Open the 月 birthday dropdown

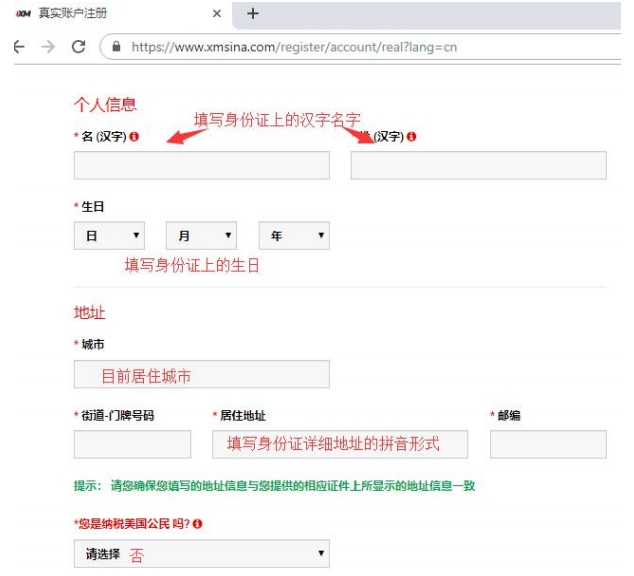click(x=201, y=236)
